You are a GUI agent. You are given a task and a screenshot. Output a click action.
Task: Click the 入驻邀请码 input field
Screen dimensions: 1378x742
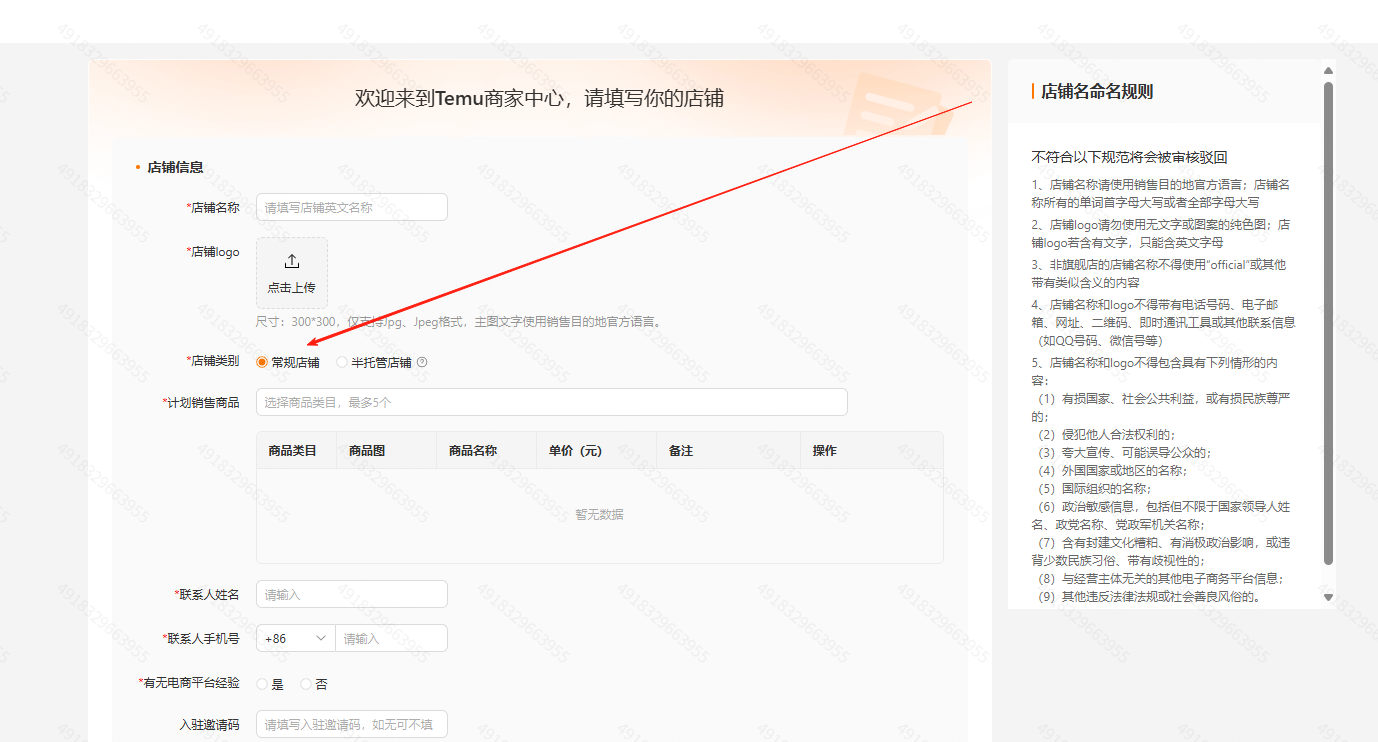click(352, 724)
